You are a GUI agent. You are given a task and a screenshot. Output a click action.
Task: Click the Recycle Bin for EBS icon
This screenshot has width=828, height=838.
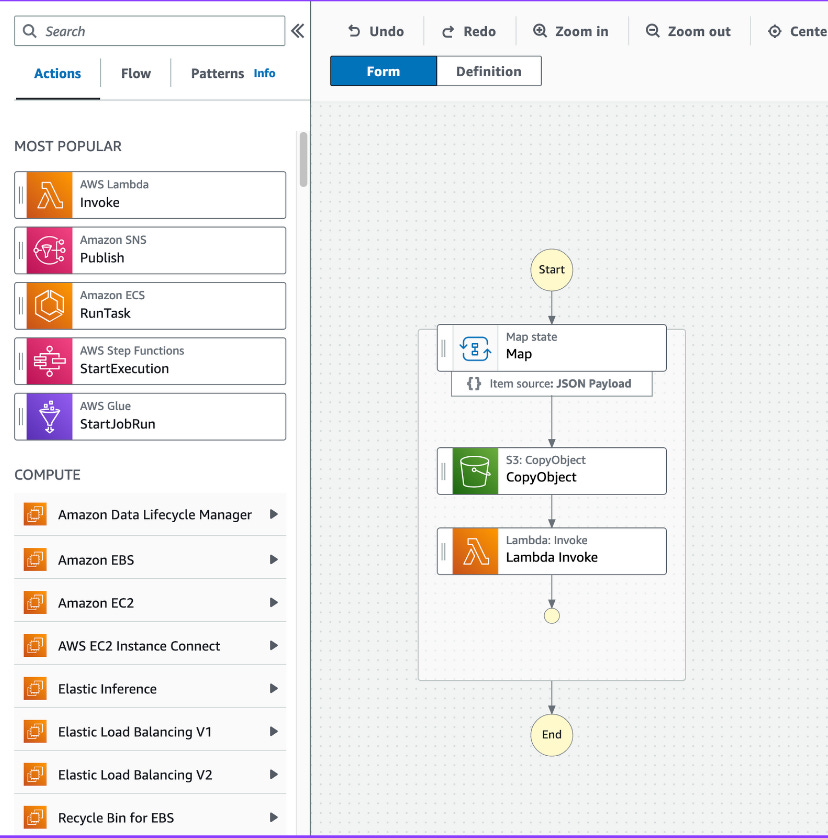click(35, 818)
